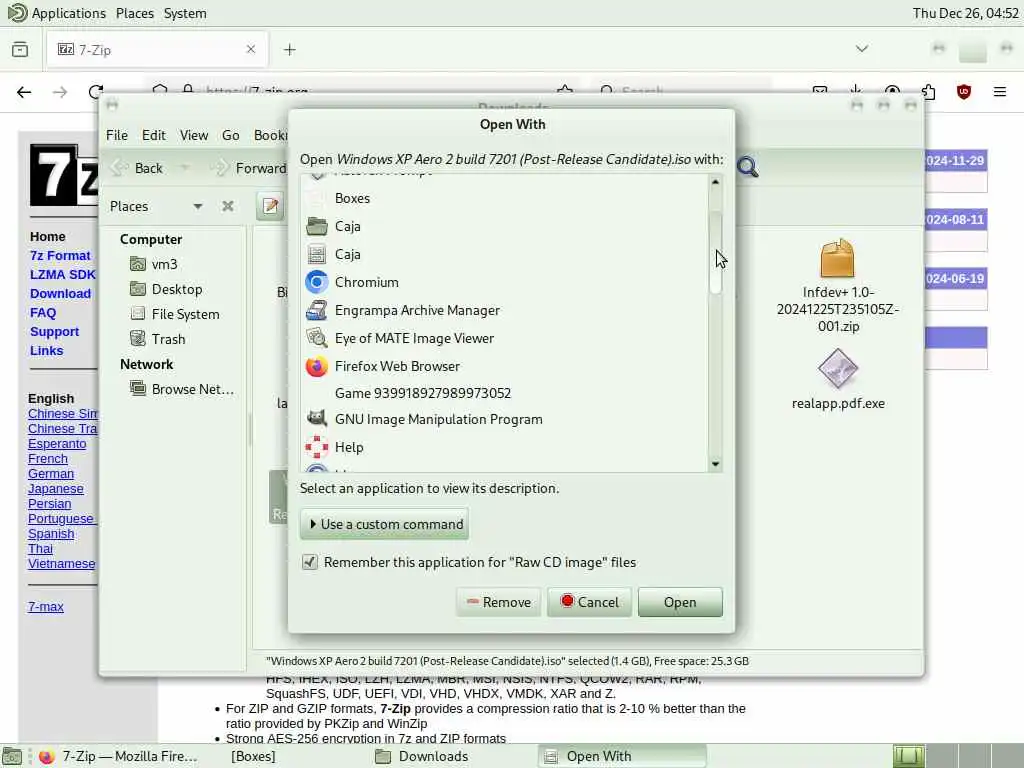This screenshot has width=1024, height=768.
Task: Click the scroll up arrow of the application list
Action: (715, 182)
